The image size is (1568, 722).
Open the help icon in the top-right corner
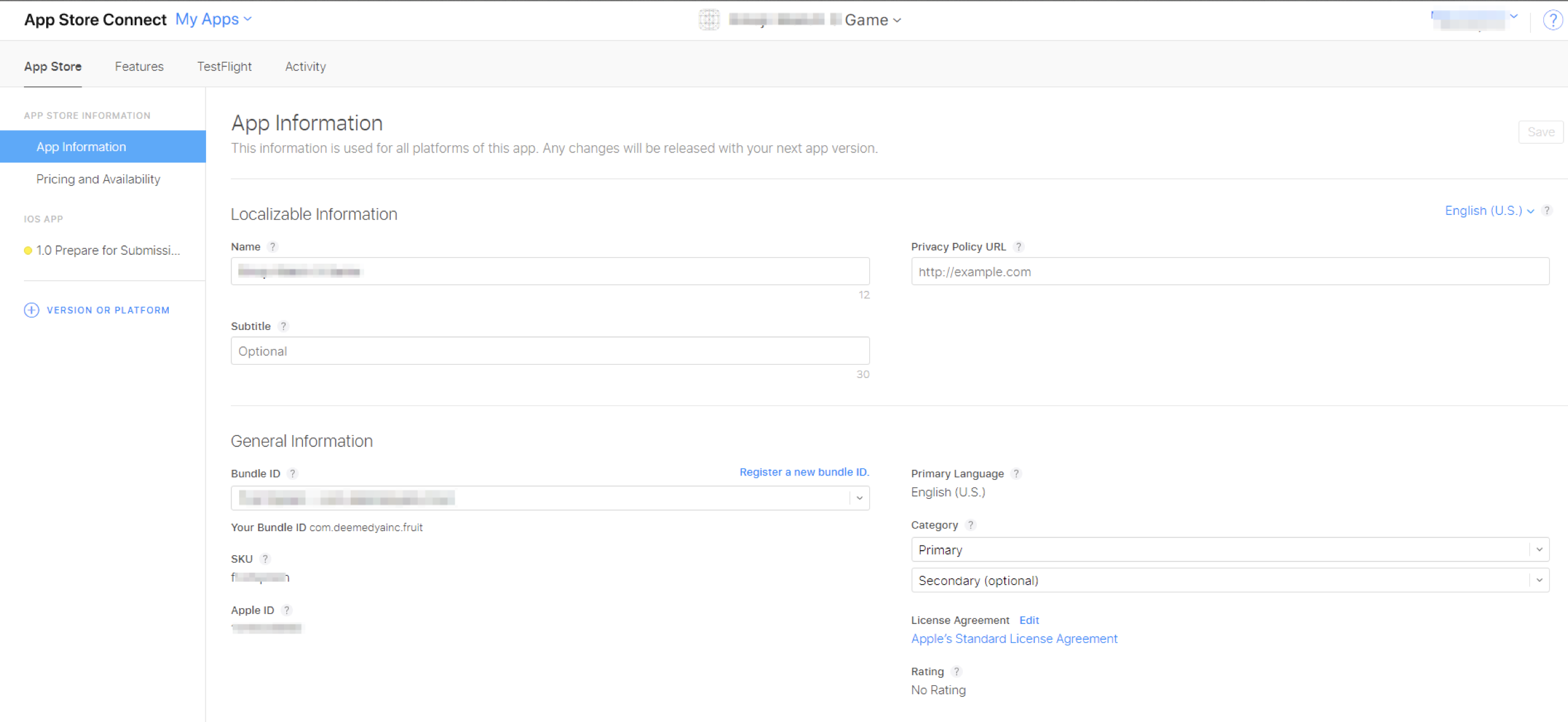(1553, 20)
